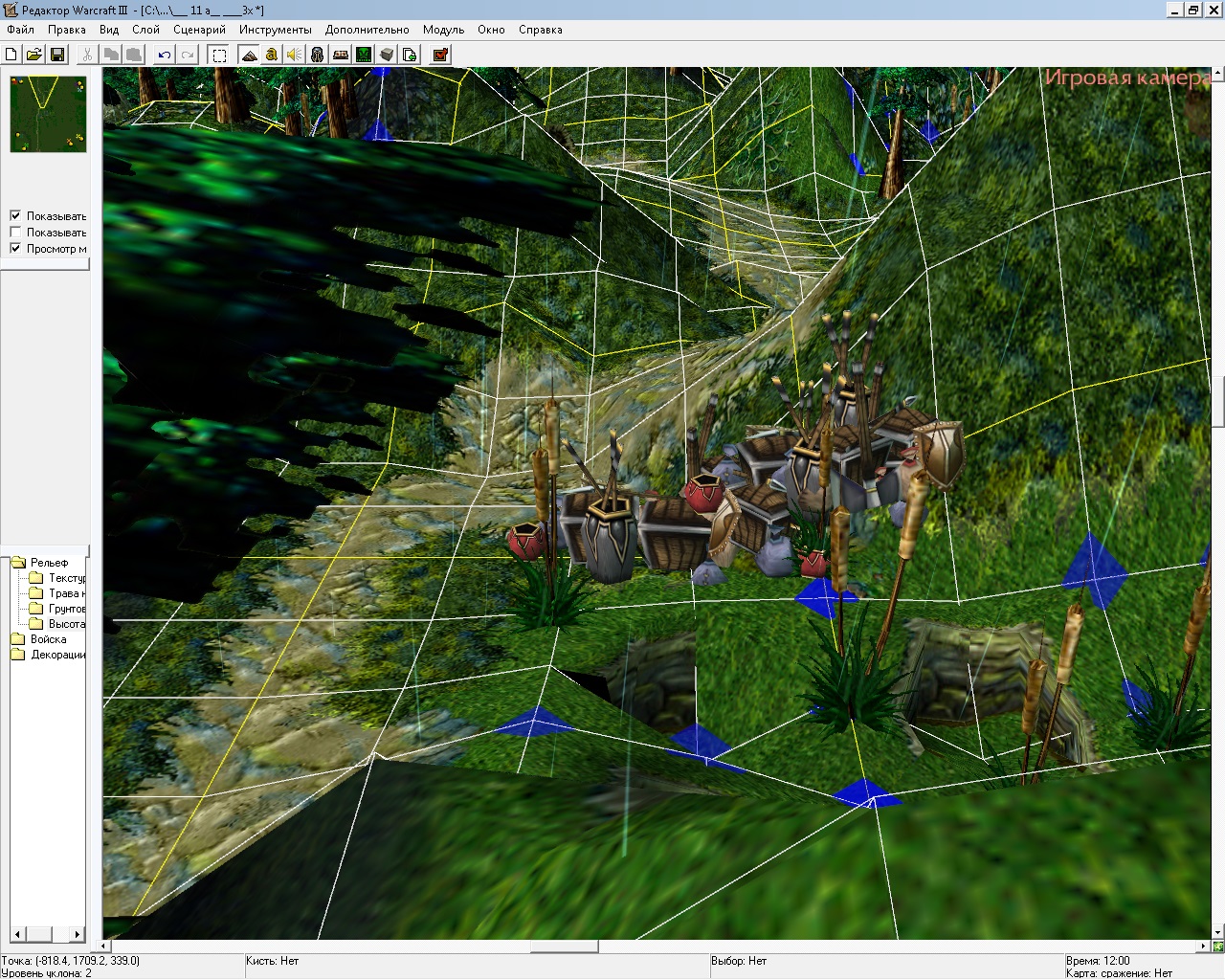The width and height of the screenshot is (1225, 980).
Task: Click the viewport horizontal scrollbar thumb
Action: [x=565, y=947]
